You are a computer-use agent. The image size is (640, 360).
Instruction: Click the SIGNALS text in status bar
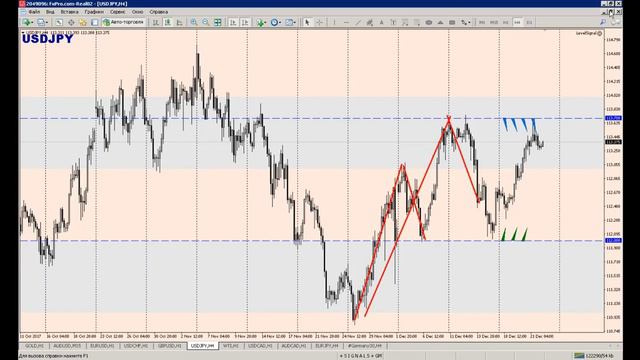(361, 356)
